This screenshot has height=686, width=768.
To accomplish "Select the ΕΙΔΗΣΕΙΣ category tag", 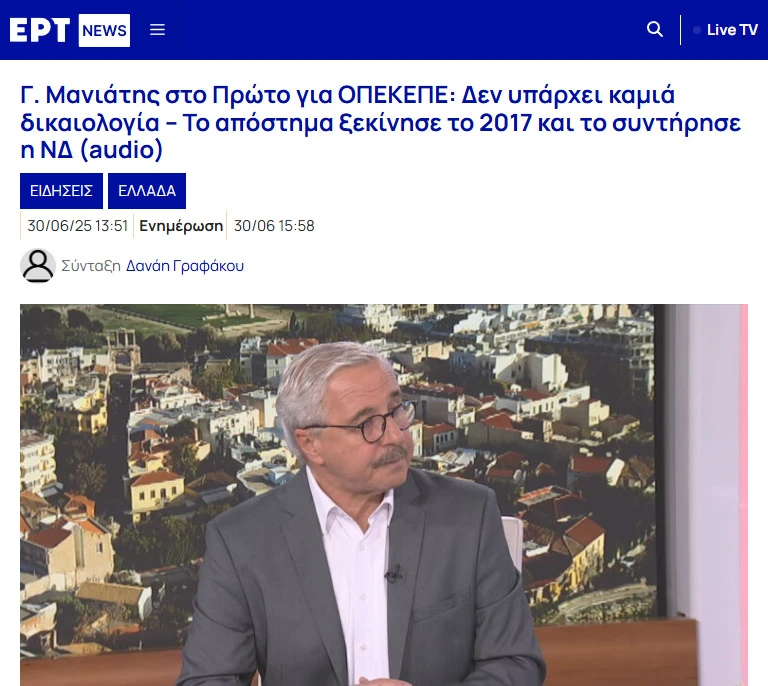I will [x=61, y=191].
